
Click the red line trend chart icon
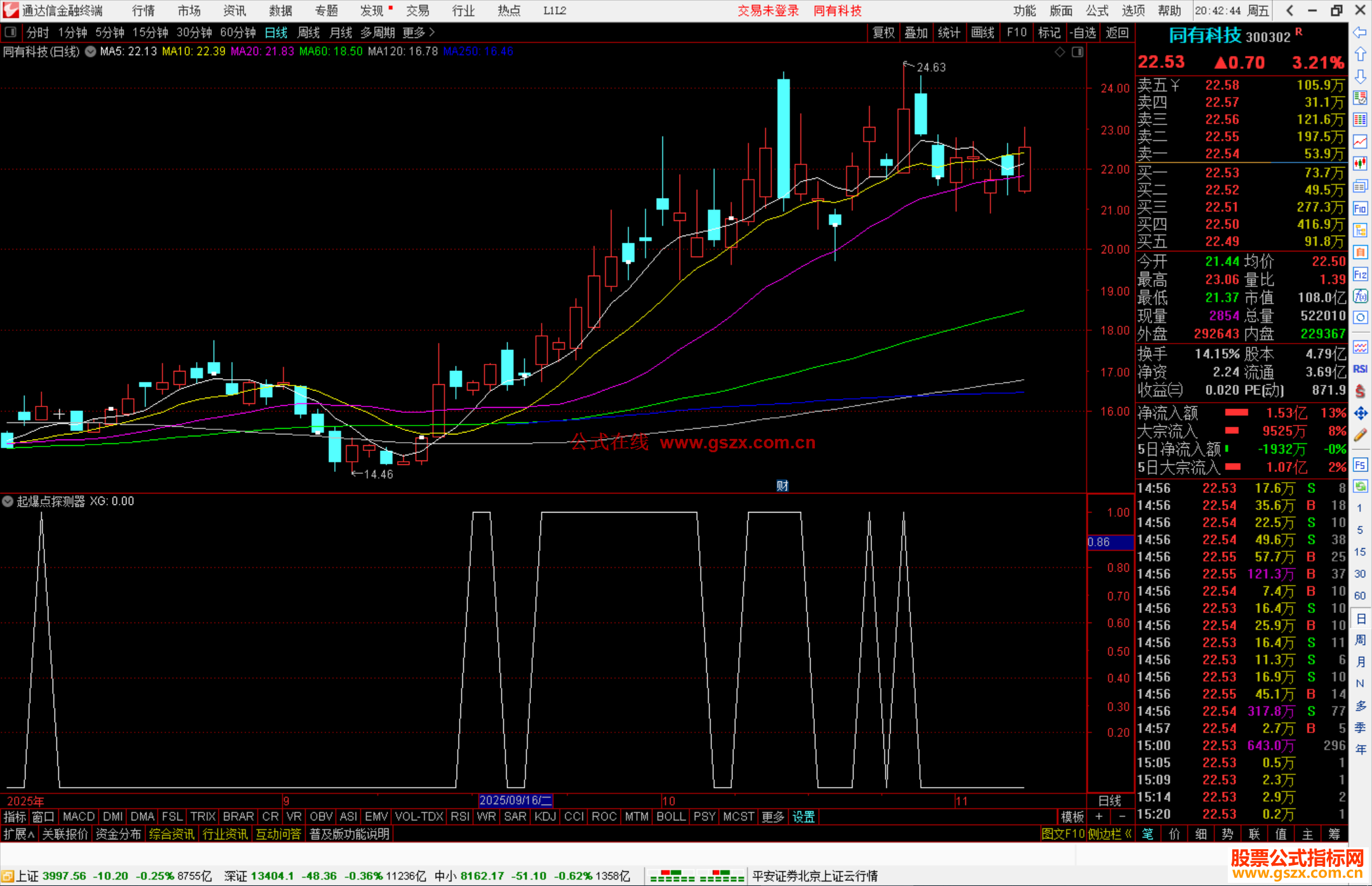click(1360, 142)
